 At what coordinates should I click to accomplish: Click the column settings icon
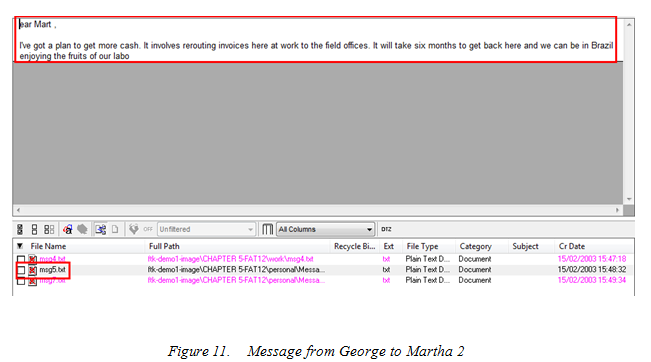click(268, 229)
